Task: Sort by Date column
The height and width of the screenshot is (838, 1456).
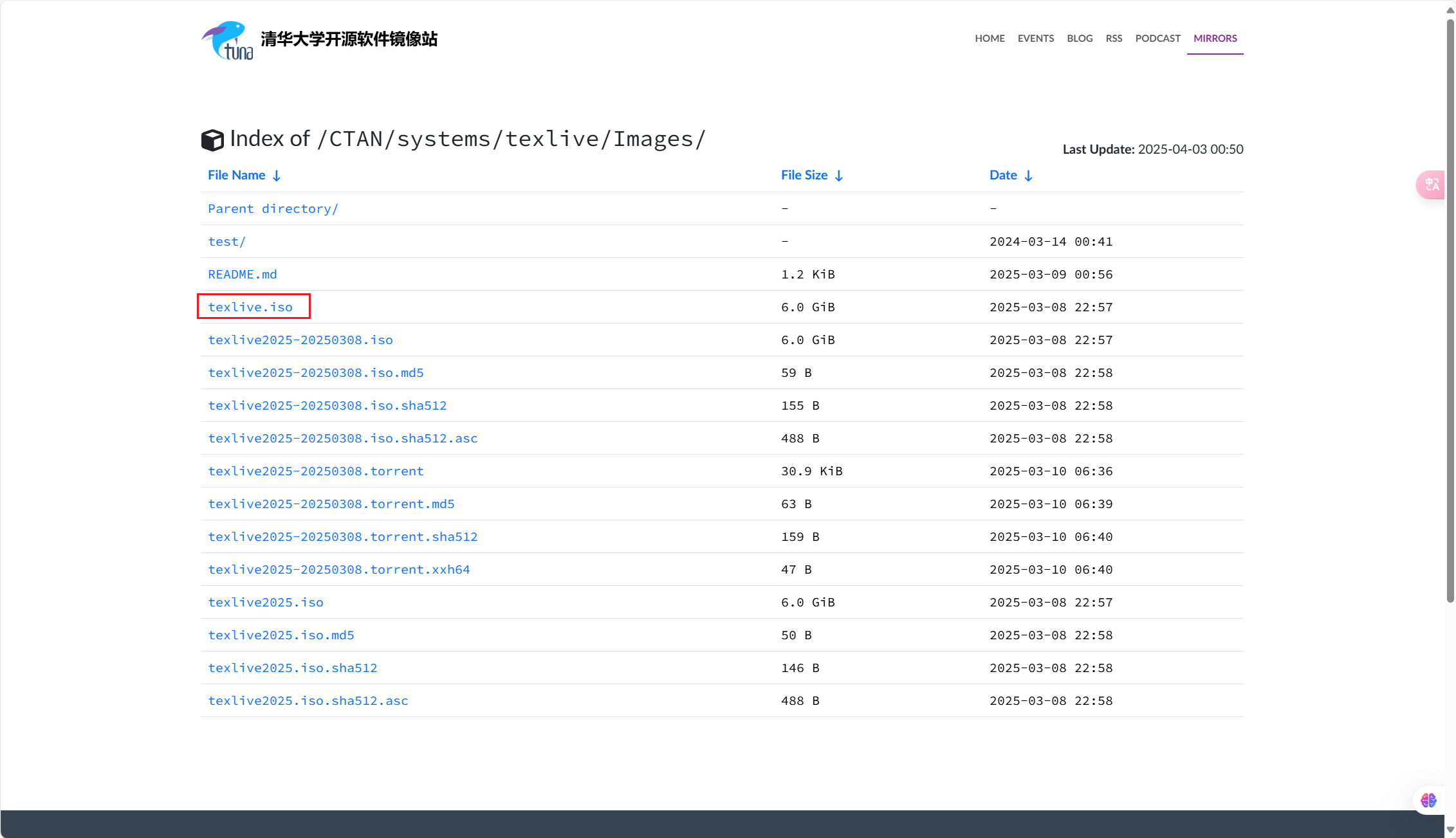Action: 1011,175
